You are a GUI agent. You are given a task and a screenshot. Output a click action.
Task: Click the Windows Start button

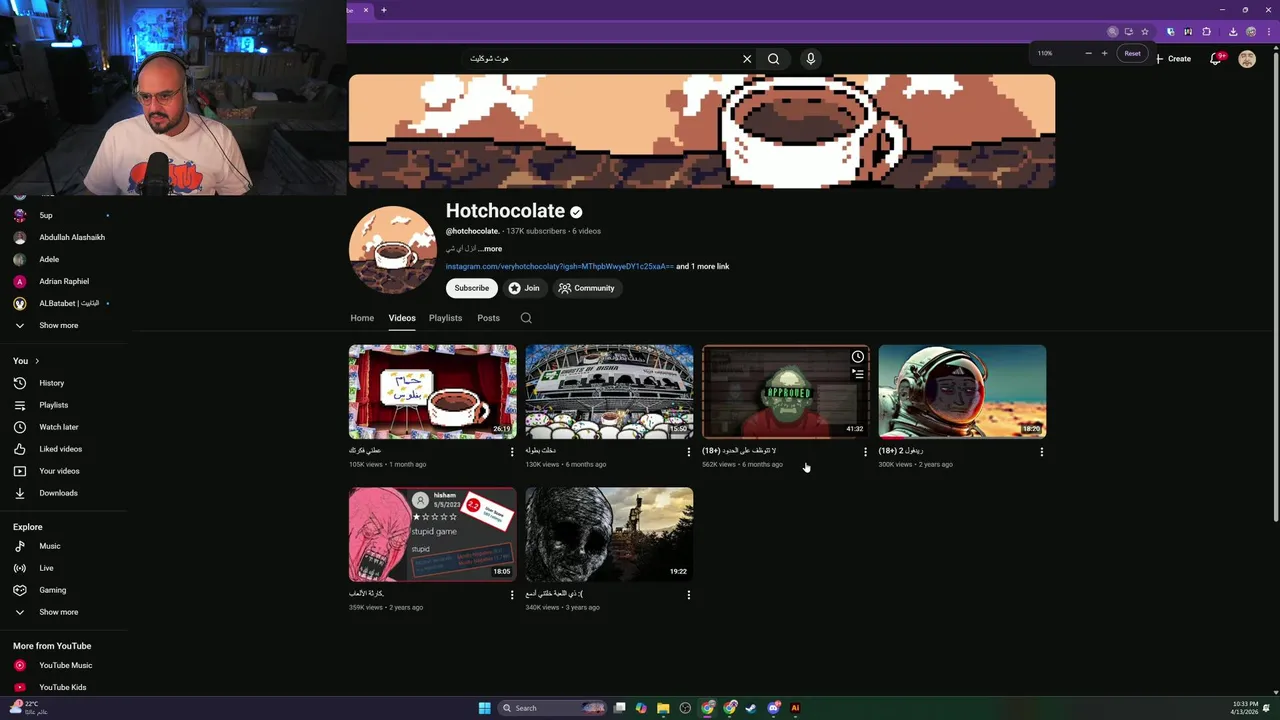(484, 708)
